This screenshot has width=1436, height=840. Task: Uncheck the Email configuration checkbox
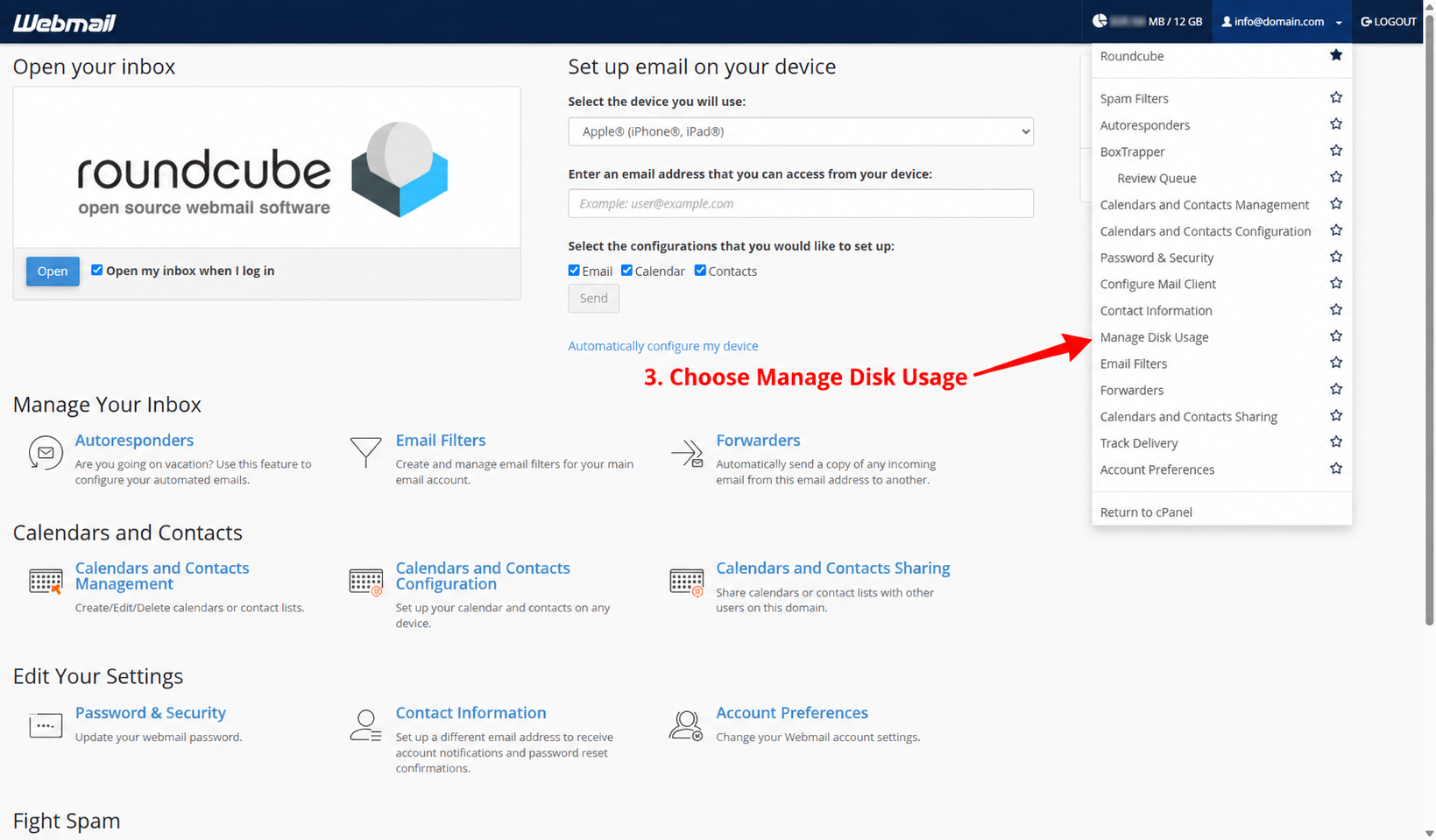tap(574, 270)
